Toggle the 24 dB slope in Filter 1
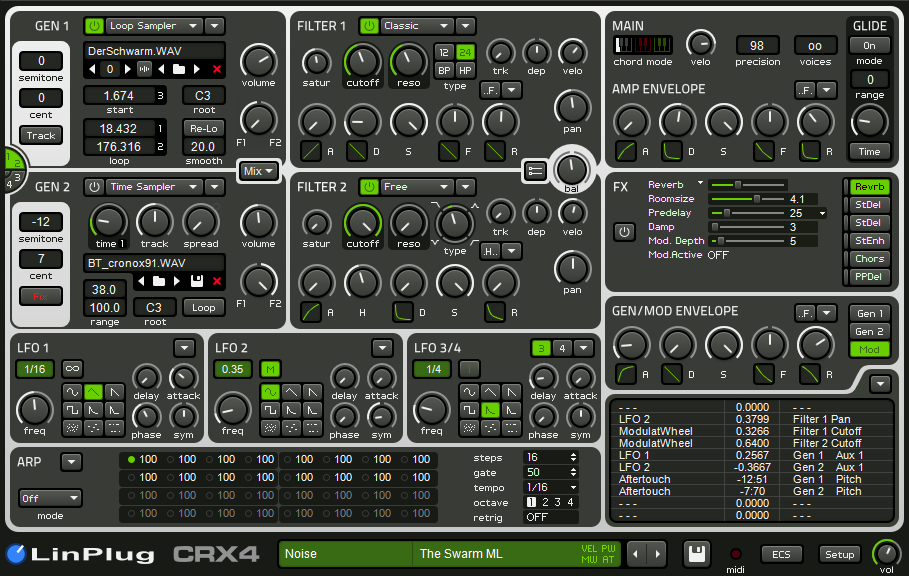Viewport: 909px width, 576px height. coord(465,52)
